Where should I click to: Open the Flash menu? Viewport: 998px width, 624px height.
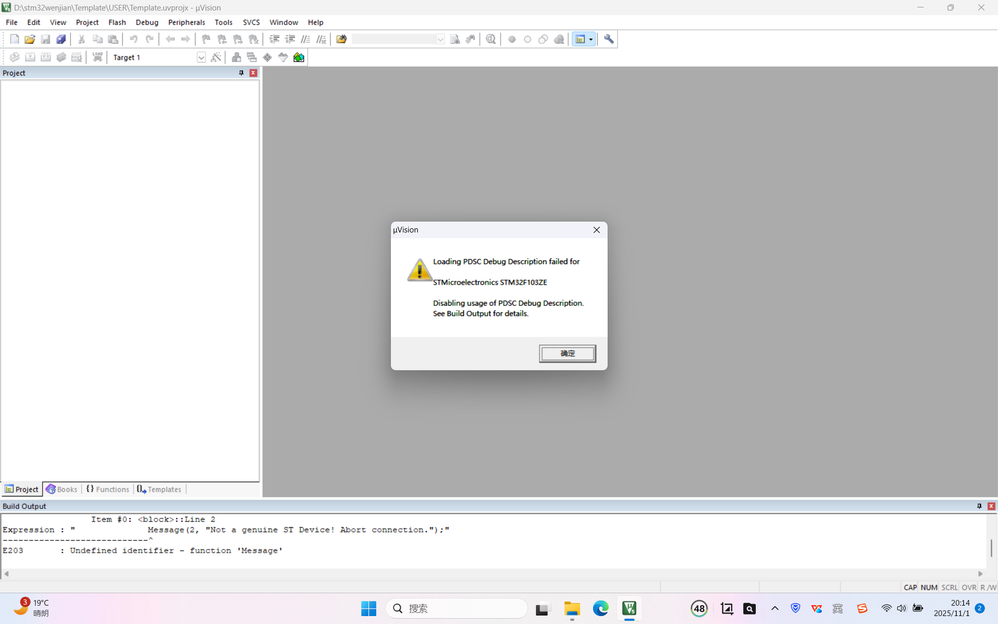(117, 22)
